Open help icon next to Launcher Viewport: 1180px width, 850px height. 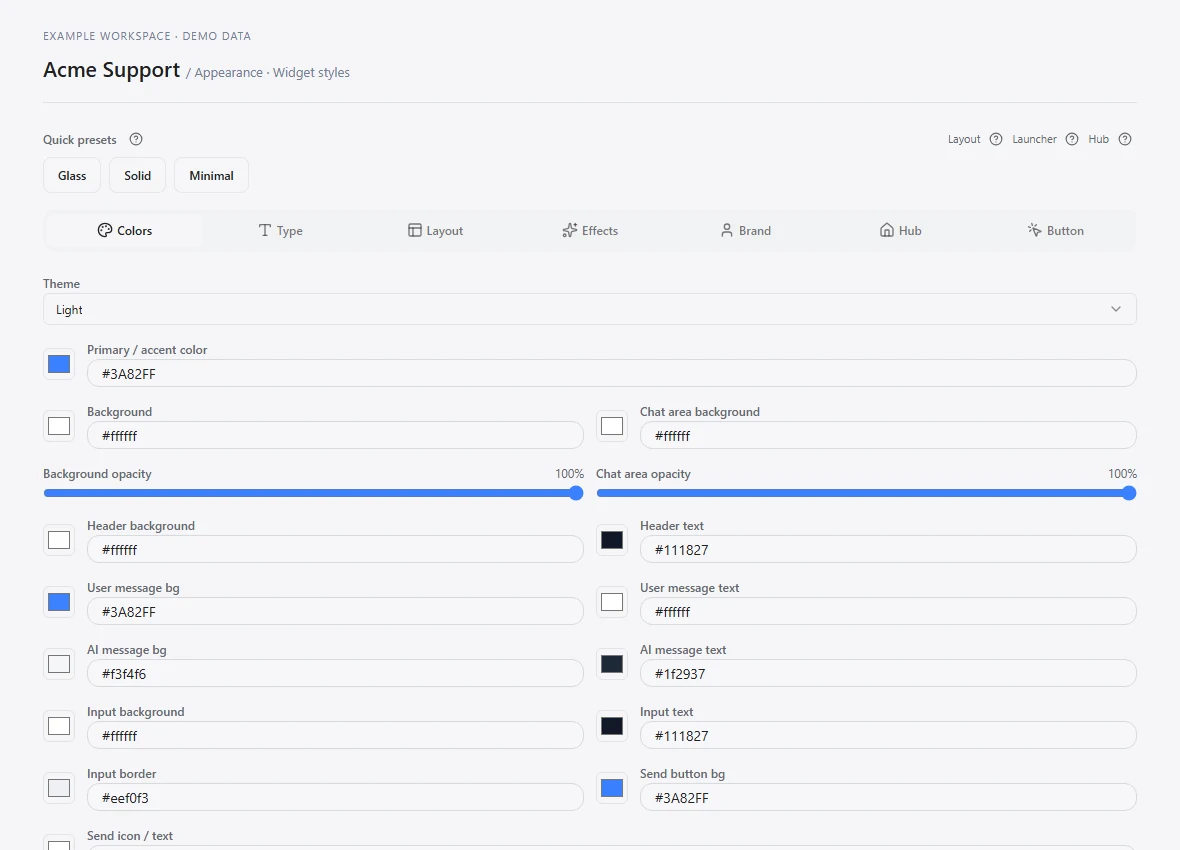point(1072,139)
